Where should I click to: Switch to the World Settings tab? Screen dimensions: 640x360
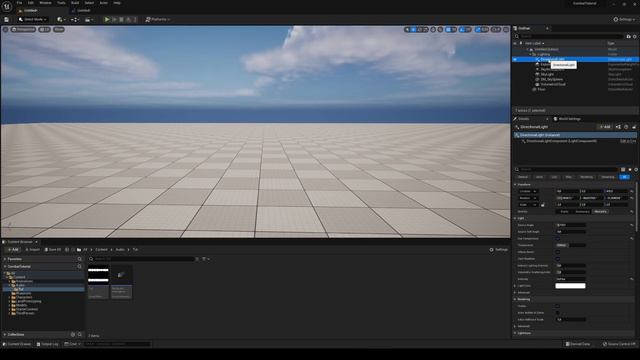567,119
